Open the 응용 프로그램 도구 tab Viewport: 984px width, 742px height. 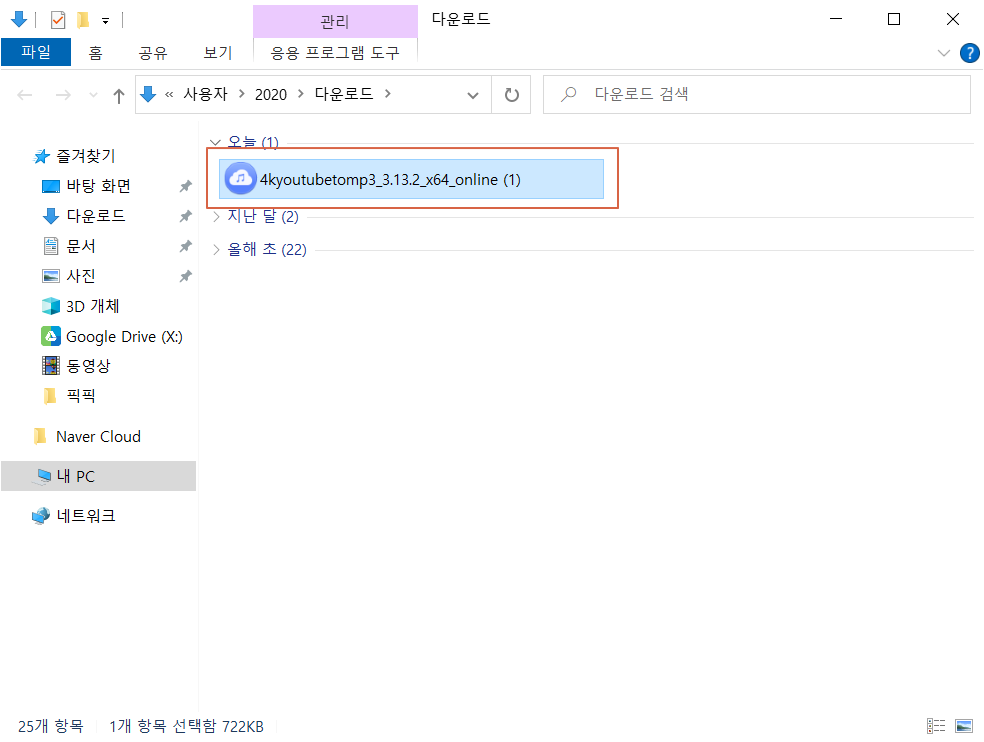click(335, 53)
